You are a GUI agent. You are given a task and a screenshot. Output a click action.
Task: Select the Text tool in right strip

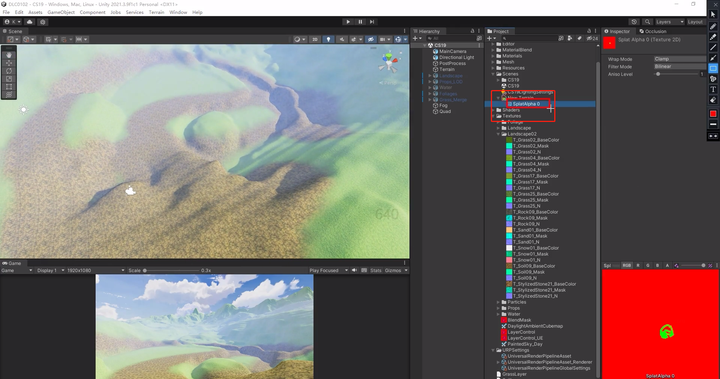[x=713, y=90]
